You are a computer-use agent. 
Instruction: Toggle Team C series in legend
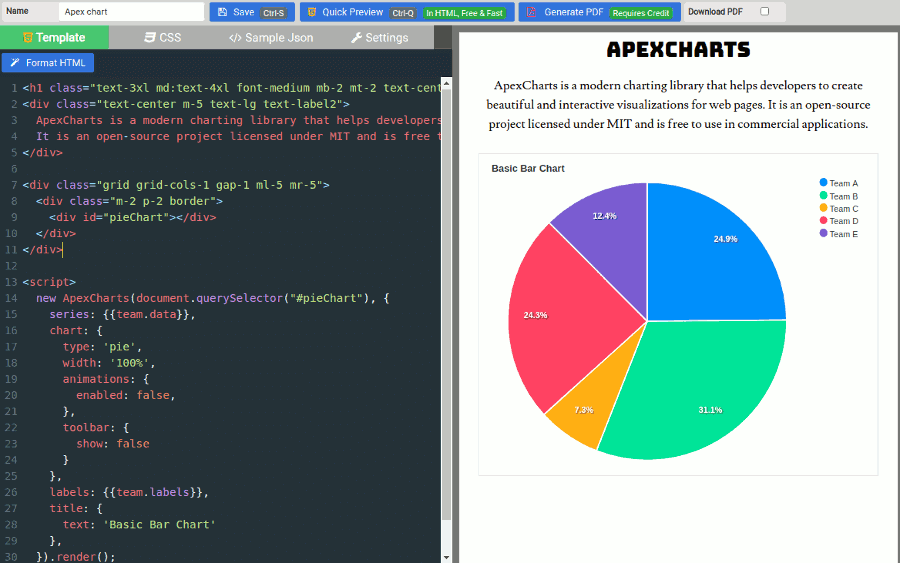pos(839,208)
